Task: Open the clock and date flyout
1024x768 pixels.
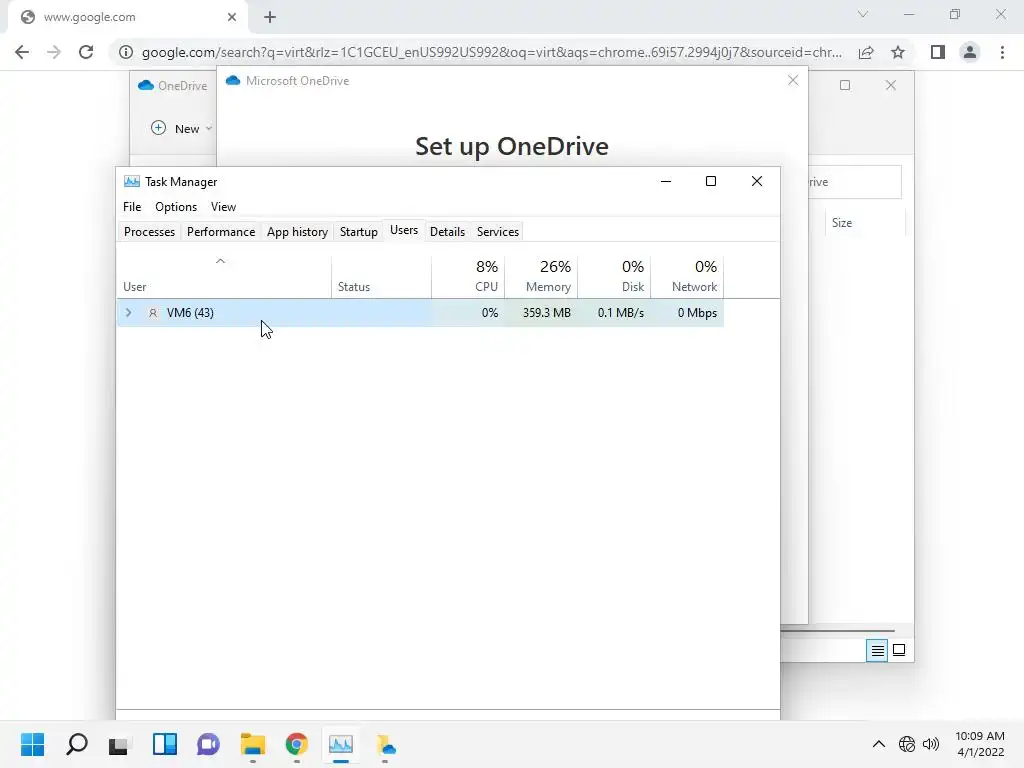Action: pos(980,744)
